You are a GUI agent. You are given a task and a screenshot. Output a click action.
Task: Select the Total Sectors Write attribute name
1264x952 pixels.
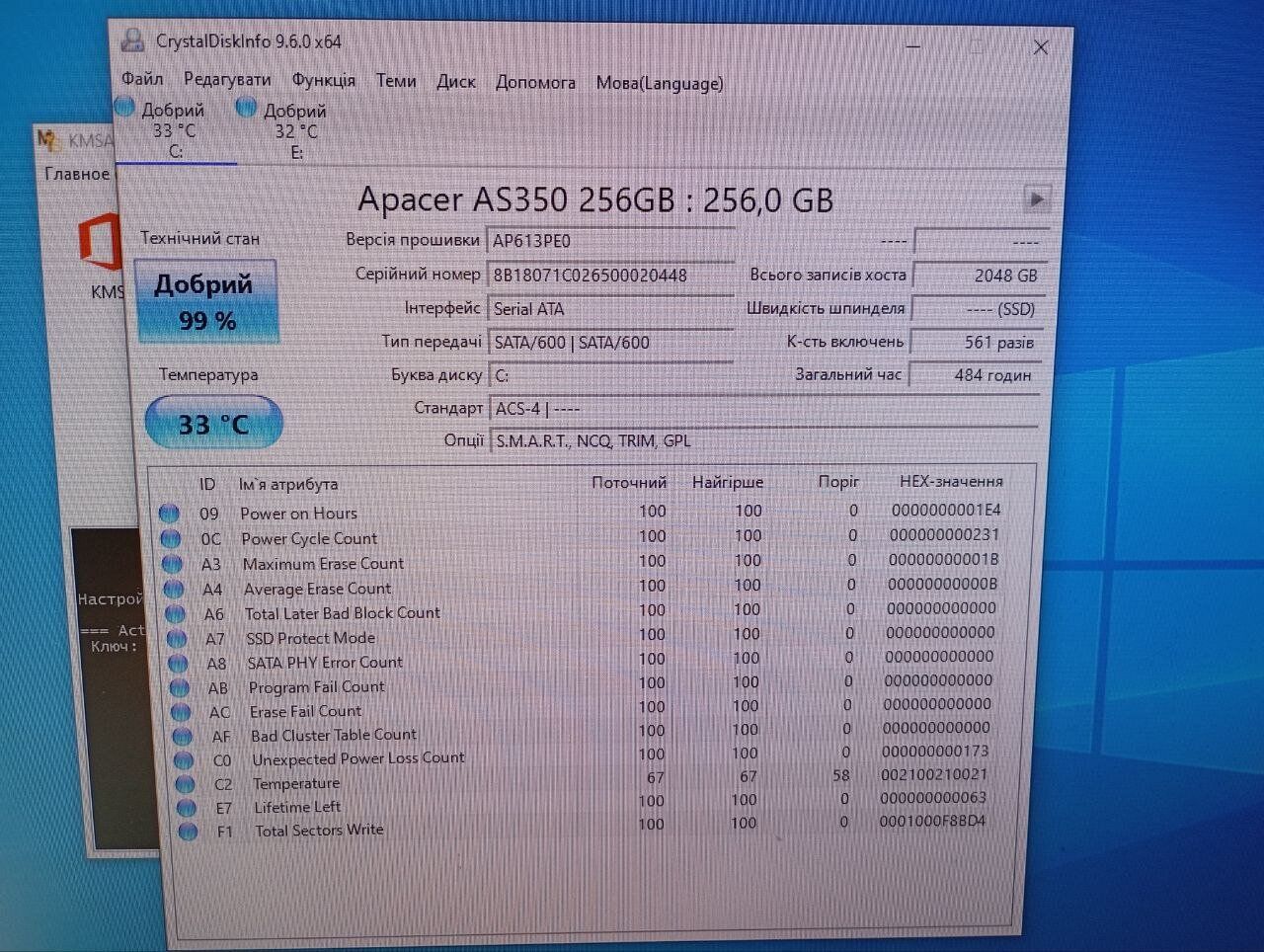319,831
